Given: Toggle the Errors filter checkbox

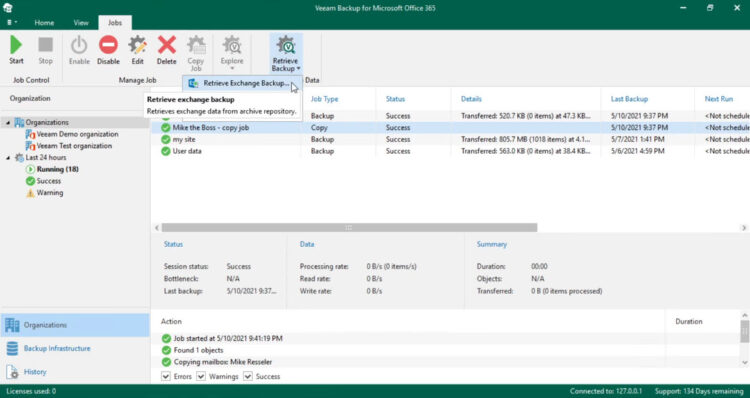Looking at the screenshot, I should pos(165,376).
